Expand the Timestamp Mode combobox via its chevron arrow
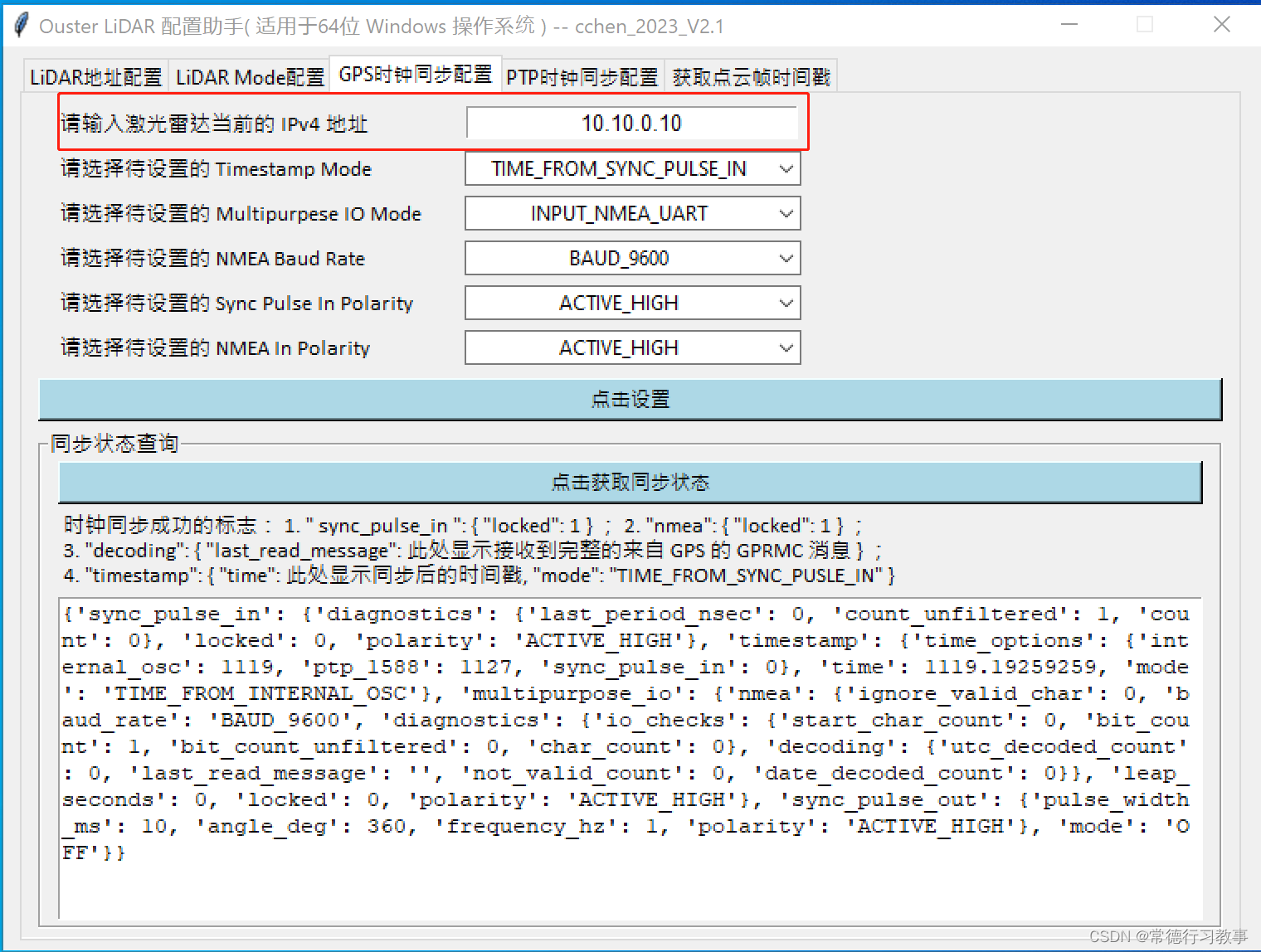The width and height of the screenshot is (1261, 952). click(786, 168)
